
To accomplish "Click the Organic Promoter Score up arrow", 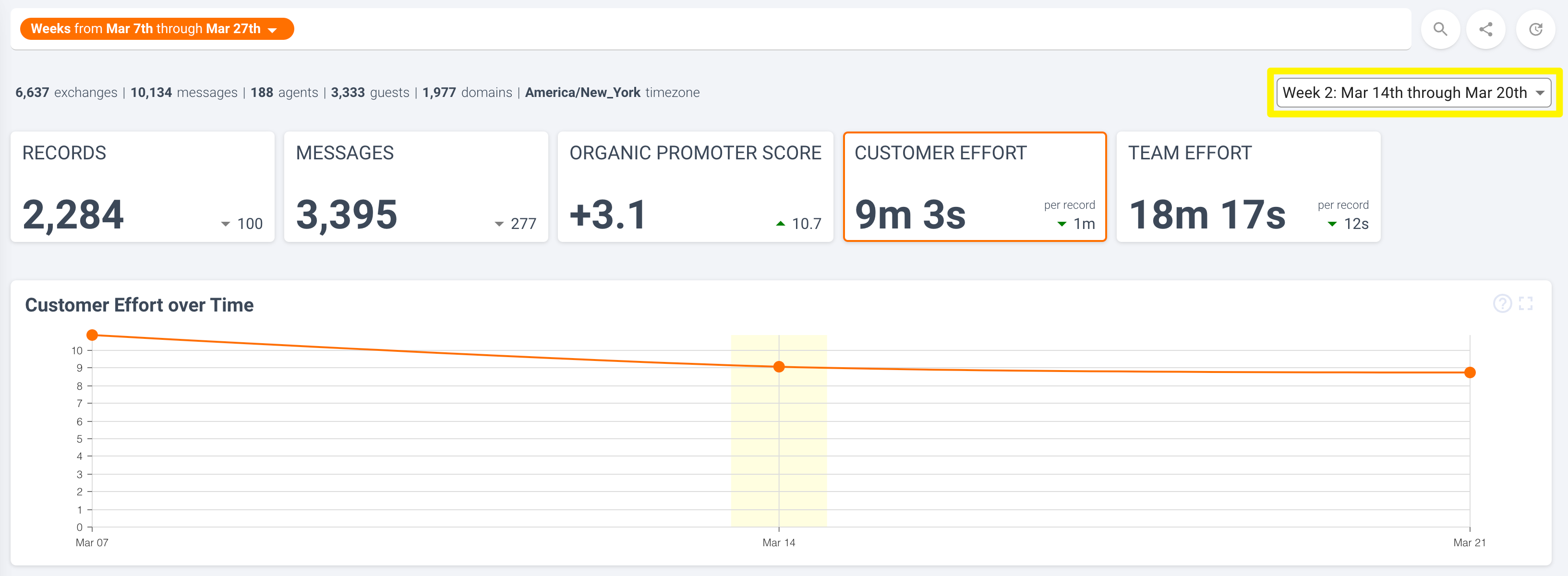I will 780,224.
